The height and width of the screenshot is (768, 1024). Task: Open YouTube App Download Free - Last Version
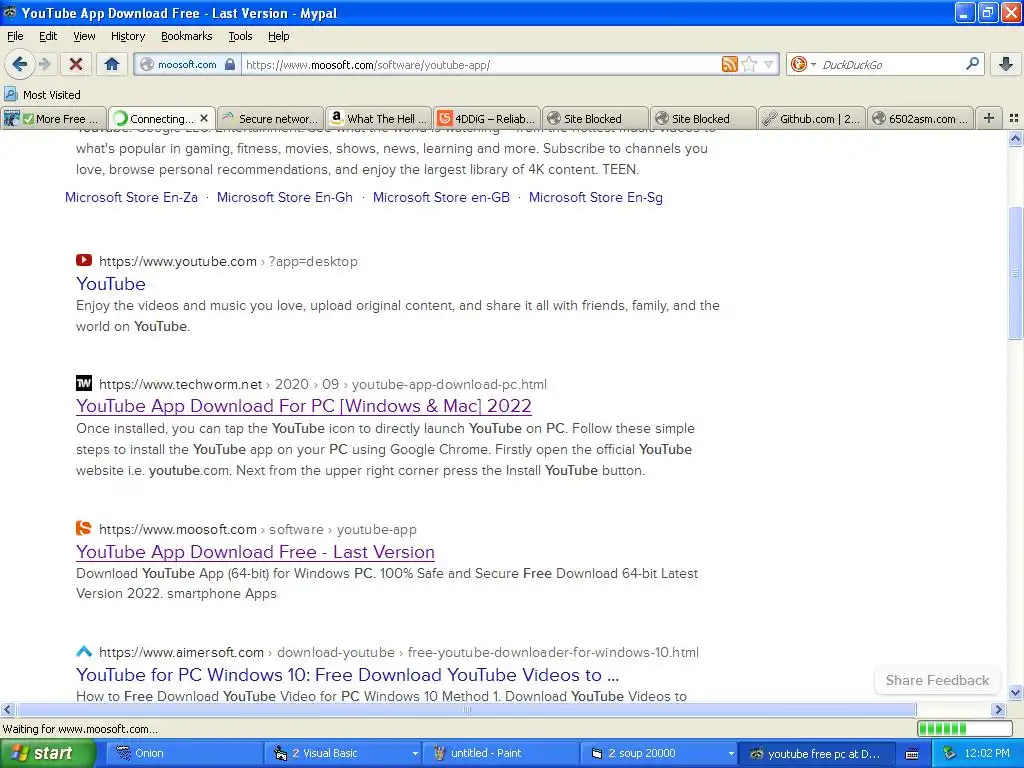[255, 552]
